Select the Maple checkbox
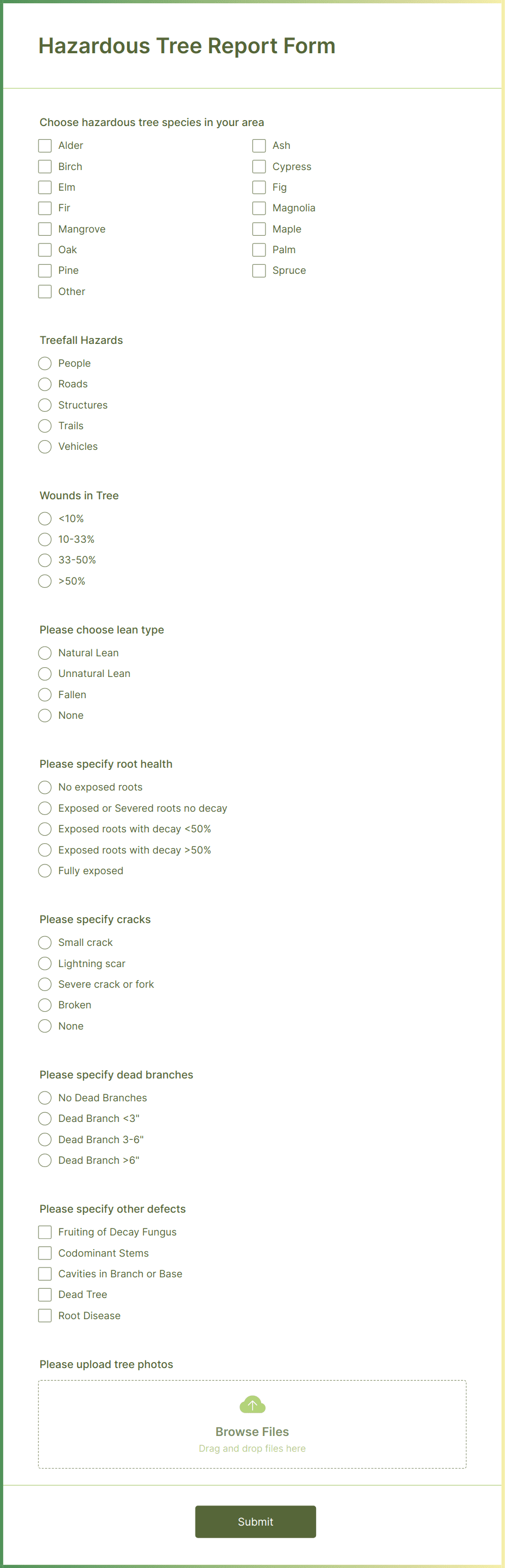This screenshot has height=1568, width=505. click(x=258, y=229)
